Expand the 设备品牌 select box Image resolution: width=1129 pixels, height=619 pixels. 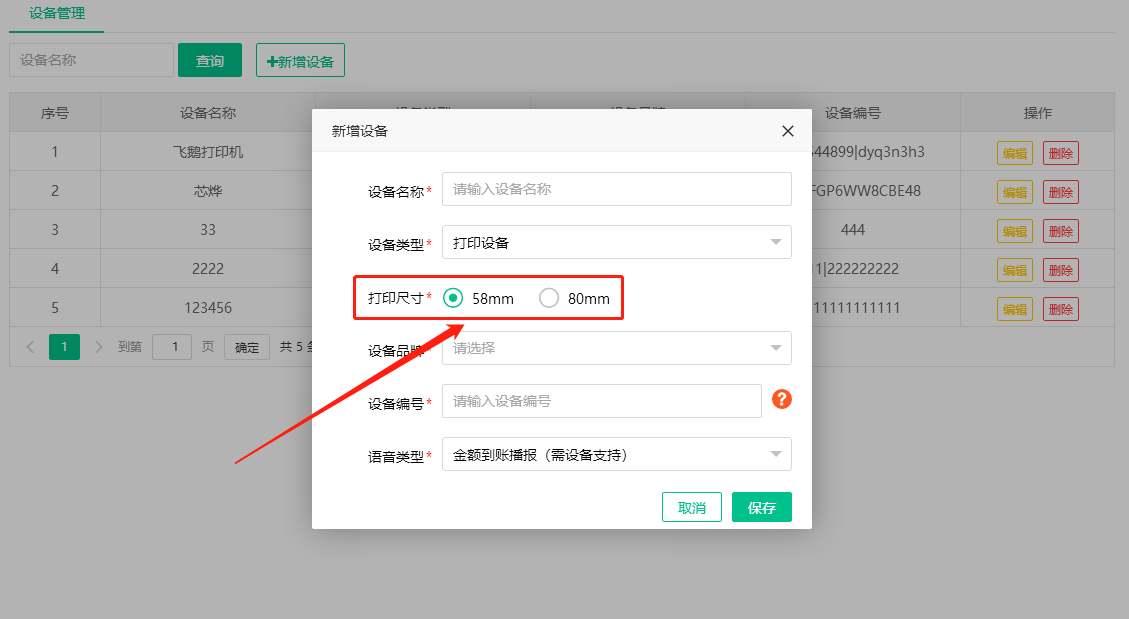[616, 348]
